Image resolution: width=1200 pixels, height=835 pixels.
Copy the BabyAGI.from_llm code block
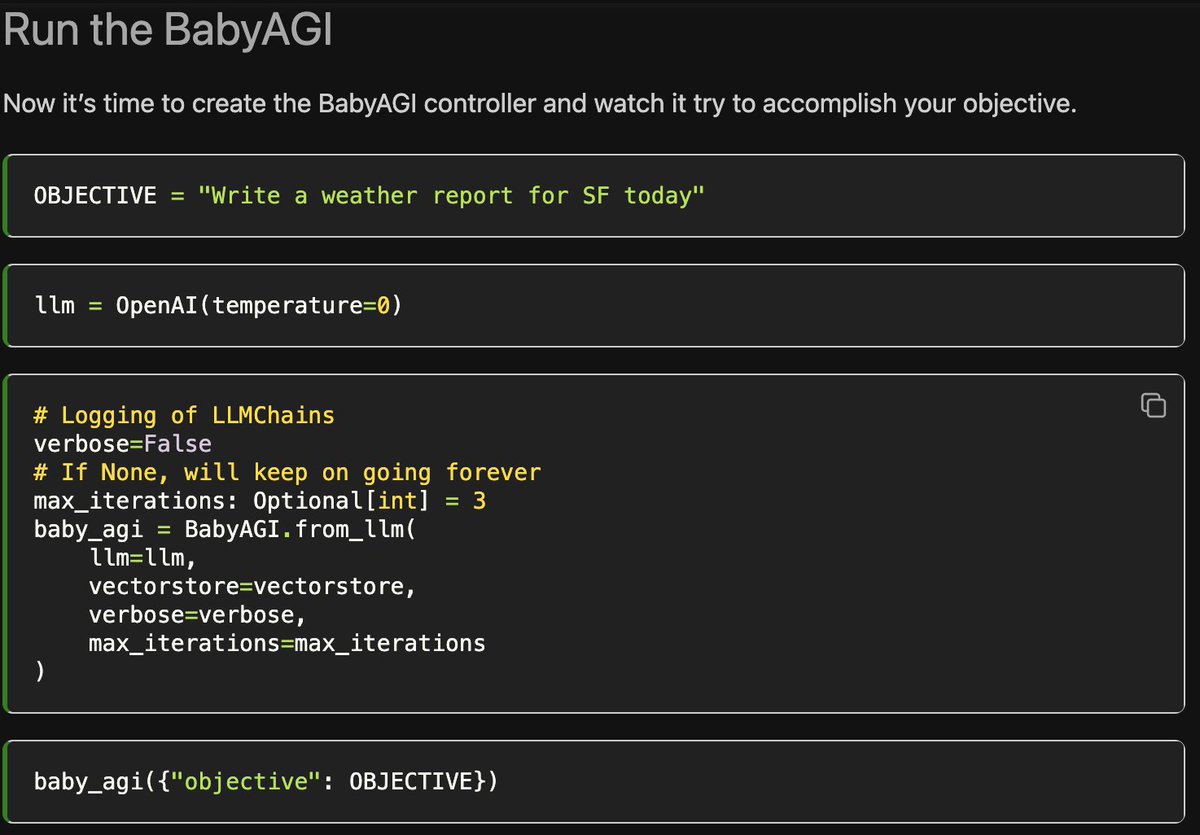[x=1153, y=405]
